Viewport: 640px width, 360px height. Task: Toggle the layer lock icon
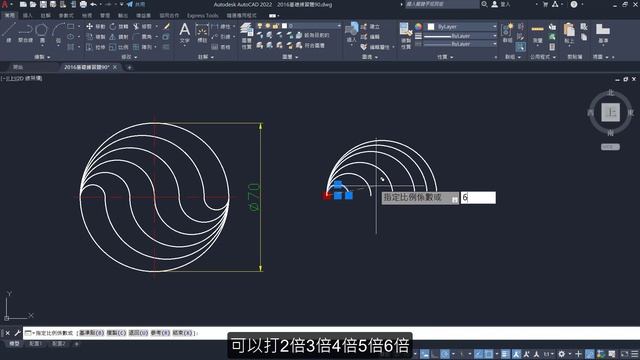click(276, 26)
